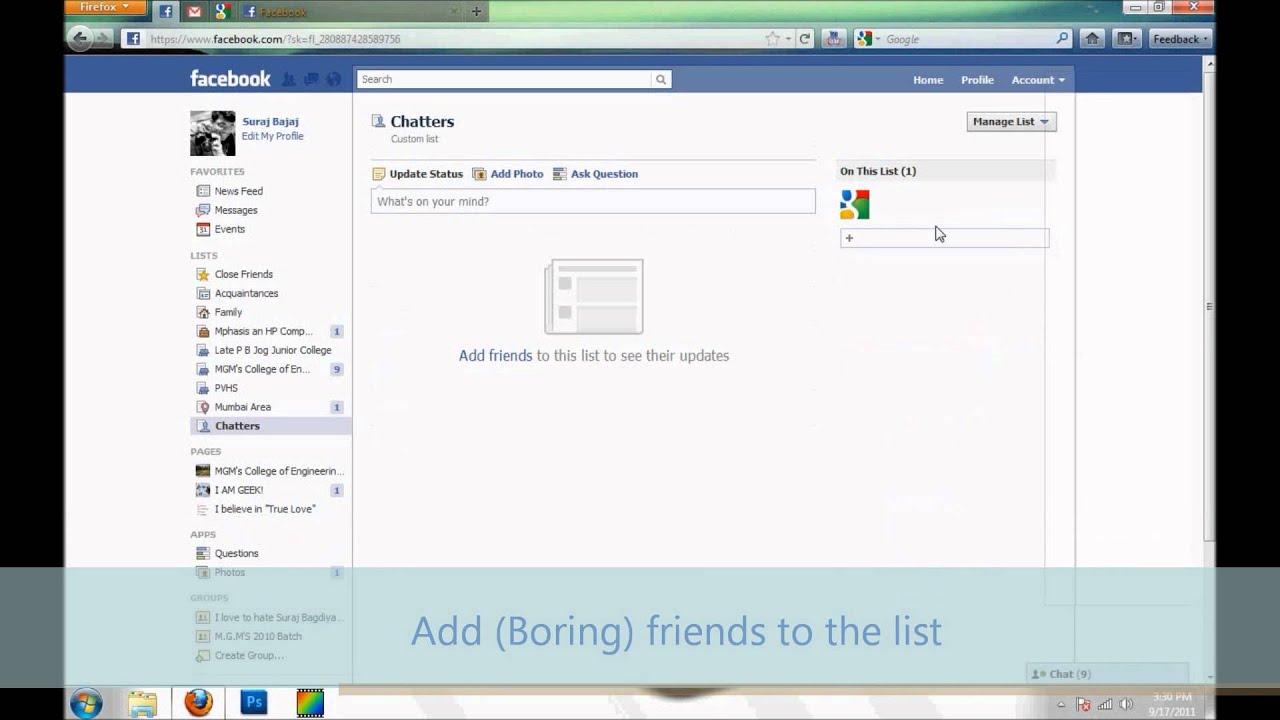The width and height of the screenshot is (1280, 720).
Task: Open the Firefox application menu
Action: click(x=105, y=8)
